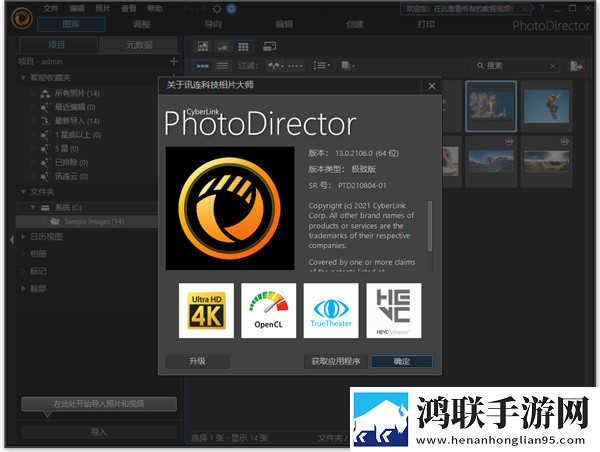This screenshot has height=452, width=600.
Task: Switch to the 图库 (Library) module tab
Action: [71, 24]
